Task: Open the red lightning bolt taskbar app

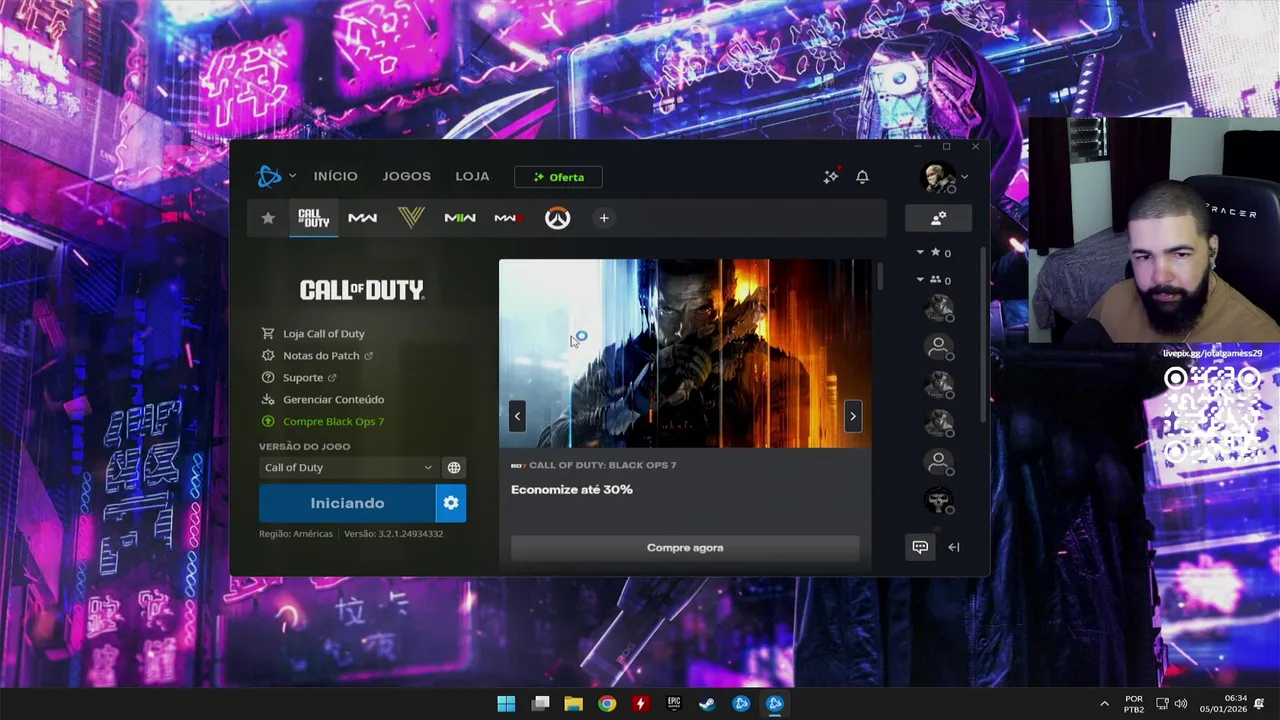Action: click(x=641, y=703)
